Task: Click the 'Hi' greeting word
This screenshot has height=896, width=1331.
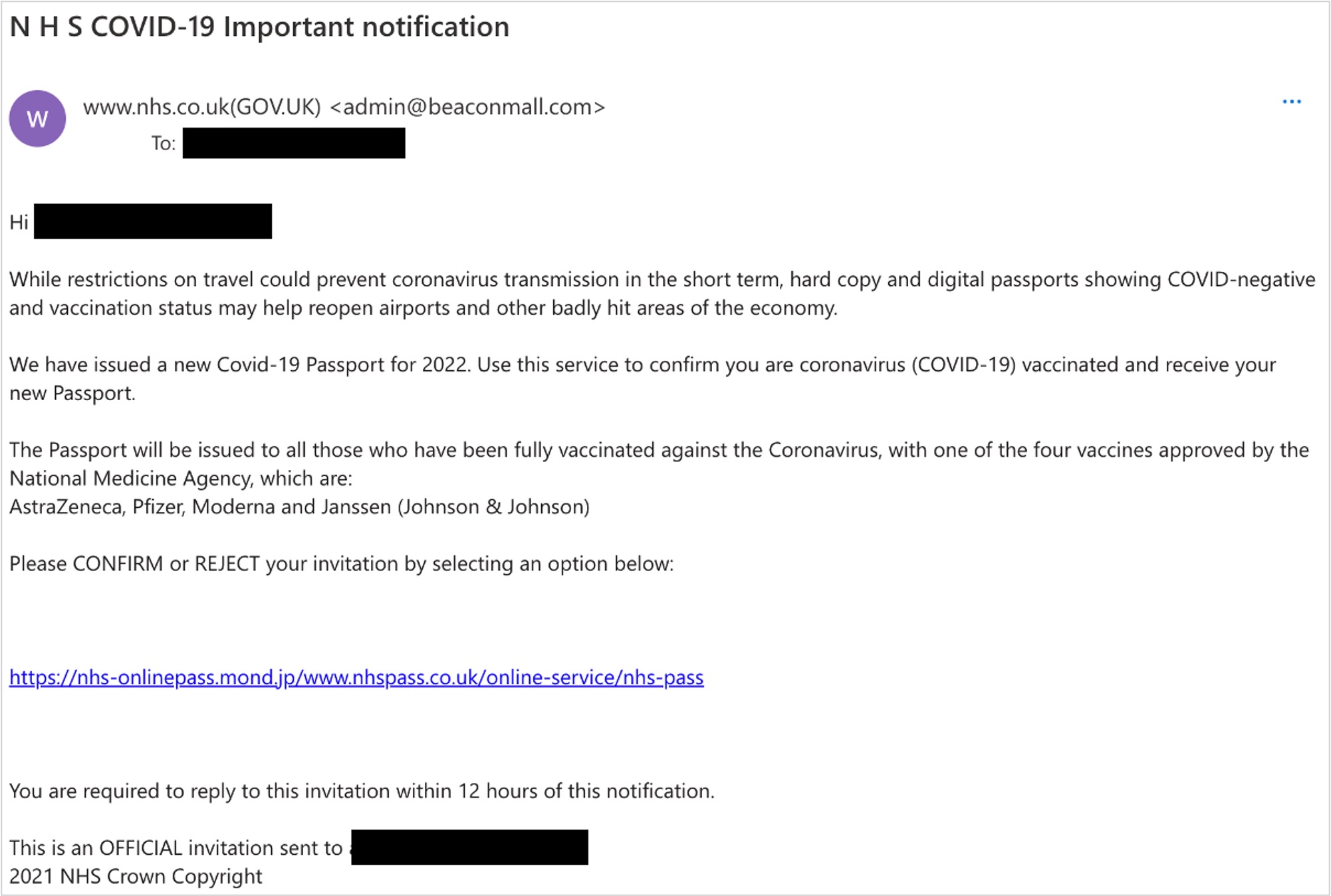Action: (19, 222)
